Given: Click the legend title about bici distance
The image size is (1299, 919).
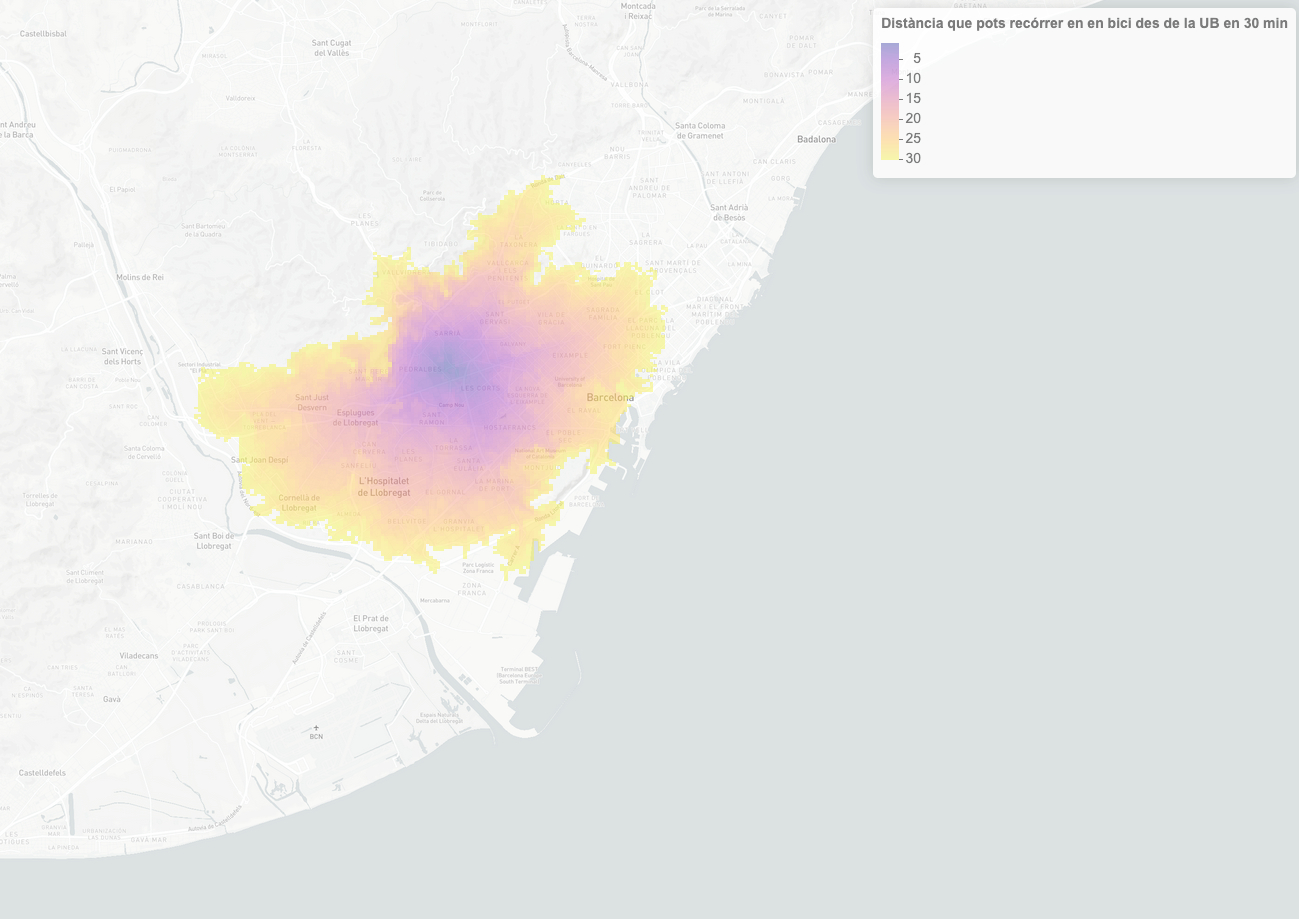Looking at the screenshot, I should (x=1084, y=23).
